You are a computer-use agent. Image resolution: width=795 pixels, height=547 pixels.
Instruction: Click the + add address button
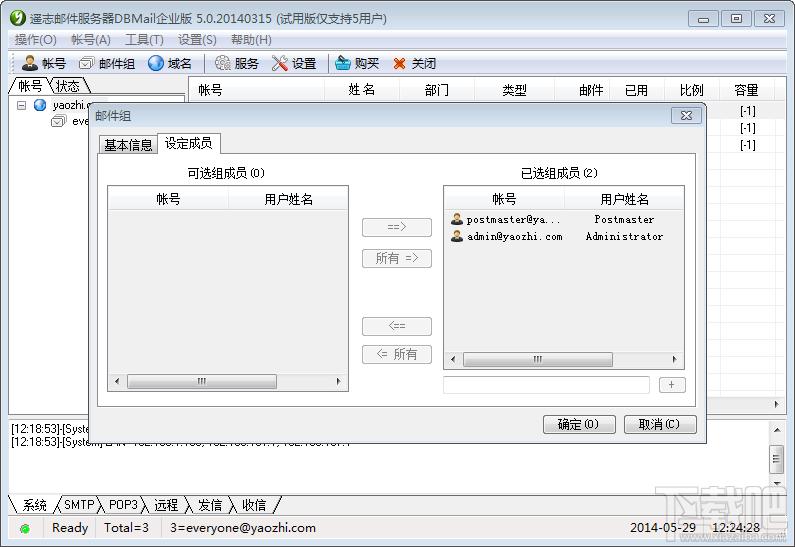[672, 385]
